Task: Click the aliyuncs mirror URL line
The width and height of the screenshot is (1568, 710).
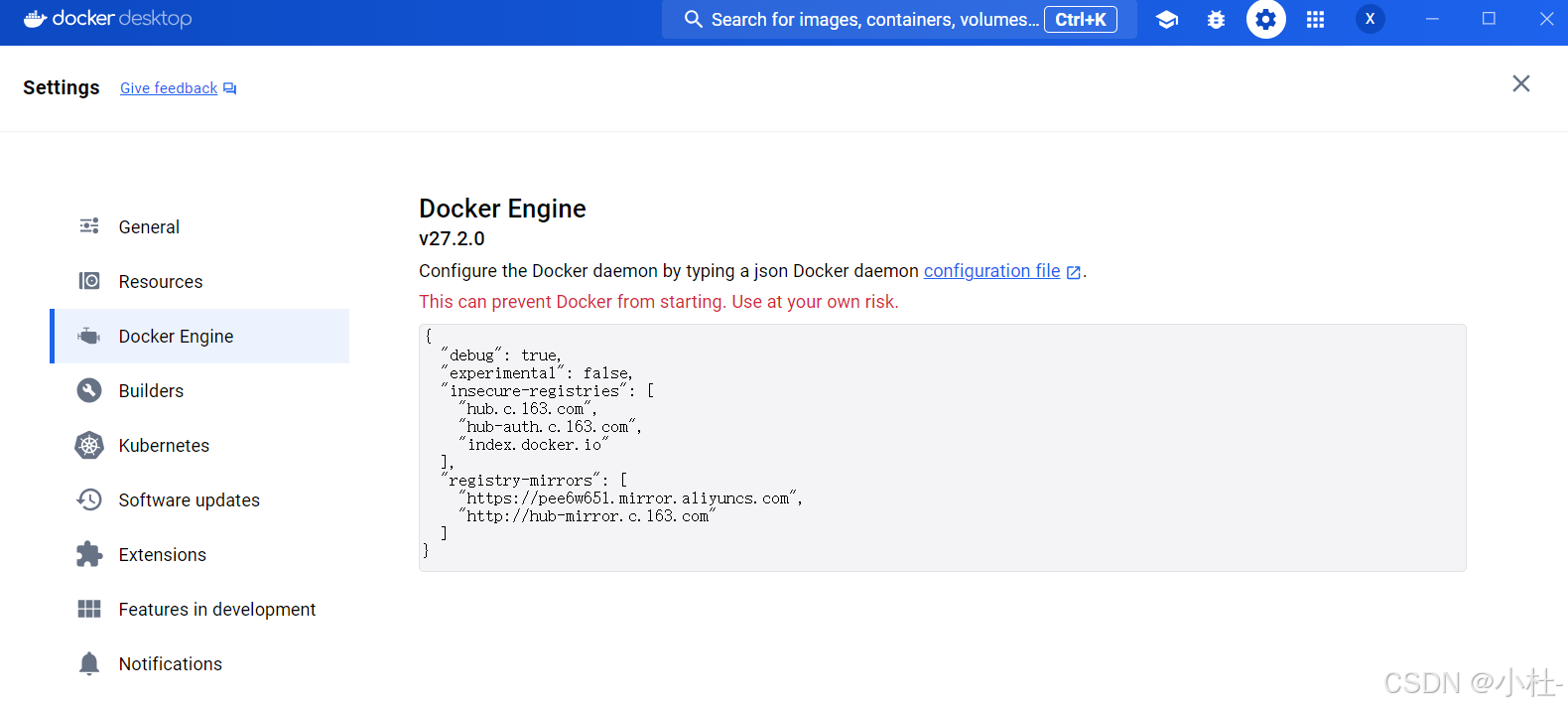Action: [631, 497]
